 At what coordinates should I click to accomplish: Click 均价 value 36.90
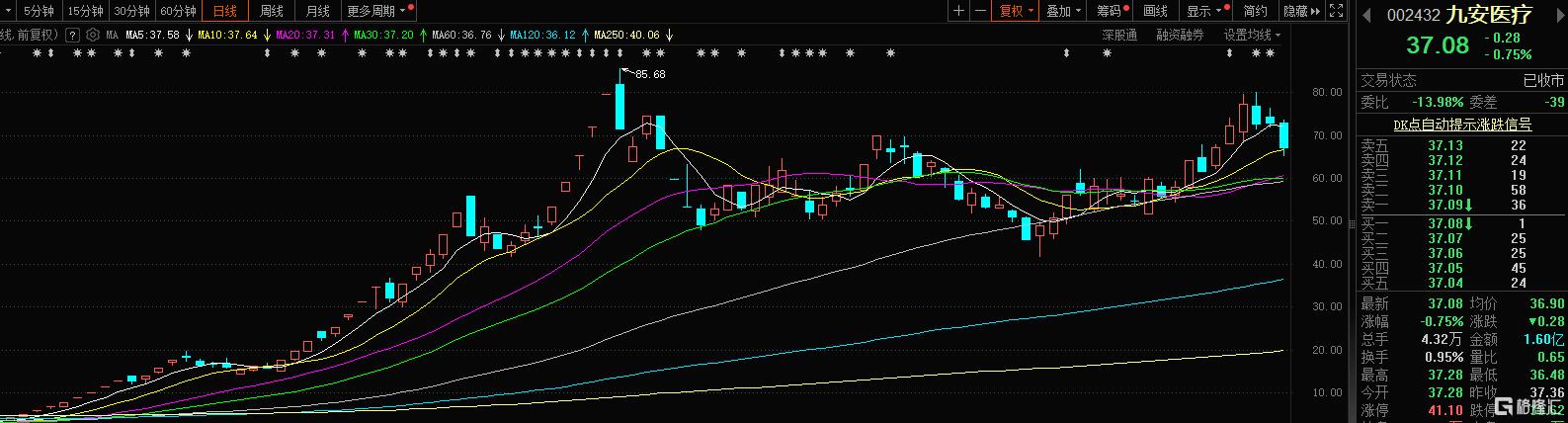coord(1547,303)
